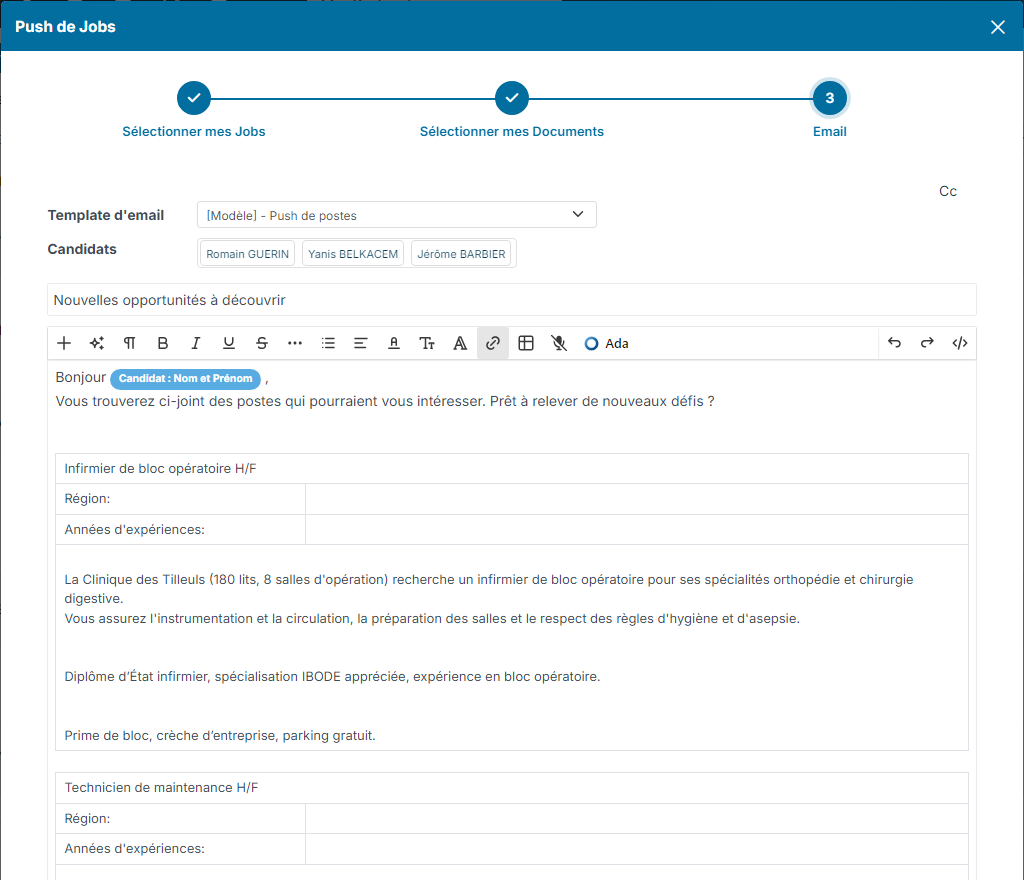Click the insert link icon
This screenshot has width=1024, height=880.
coord(493,343)
